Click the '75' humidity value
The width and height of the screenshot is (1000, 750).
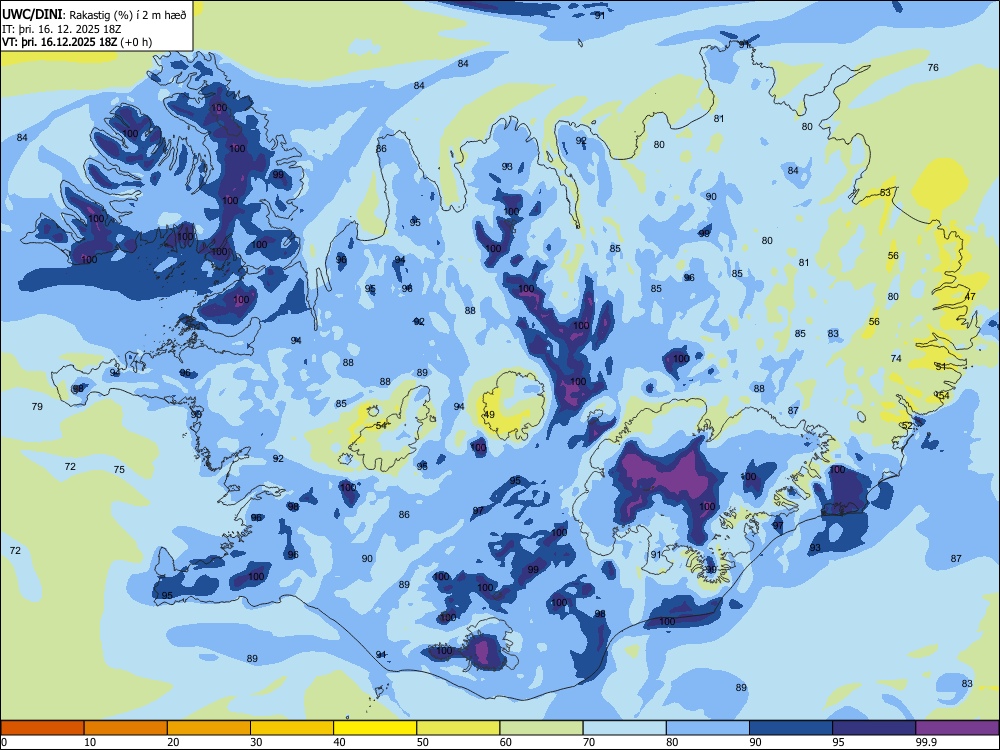119,469
